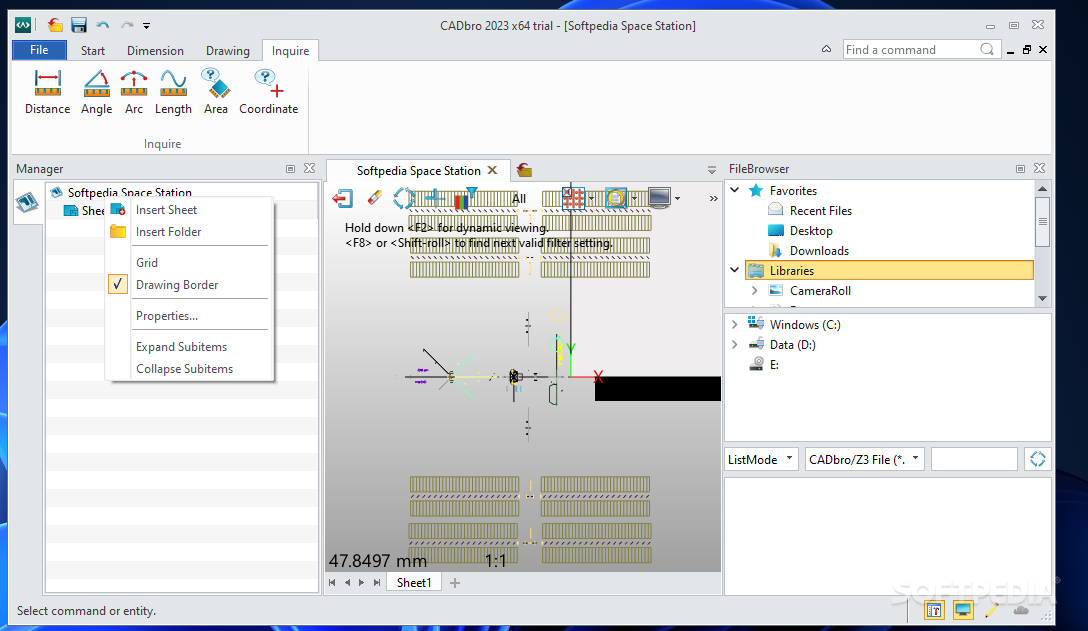Click the filename filter input in FileBrowser
Viewport: 1088px width, 631px height.
coord(974,460)
